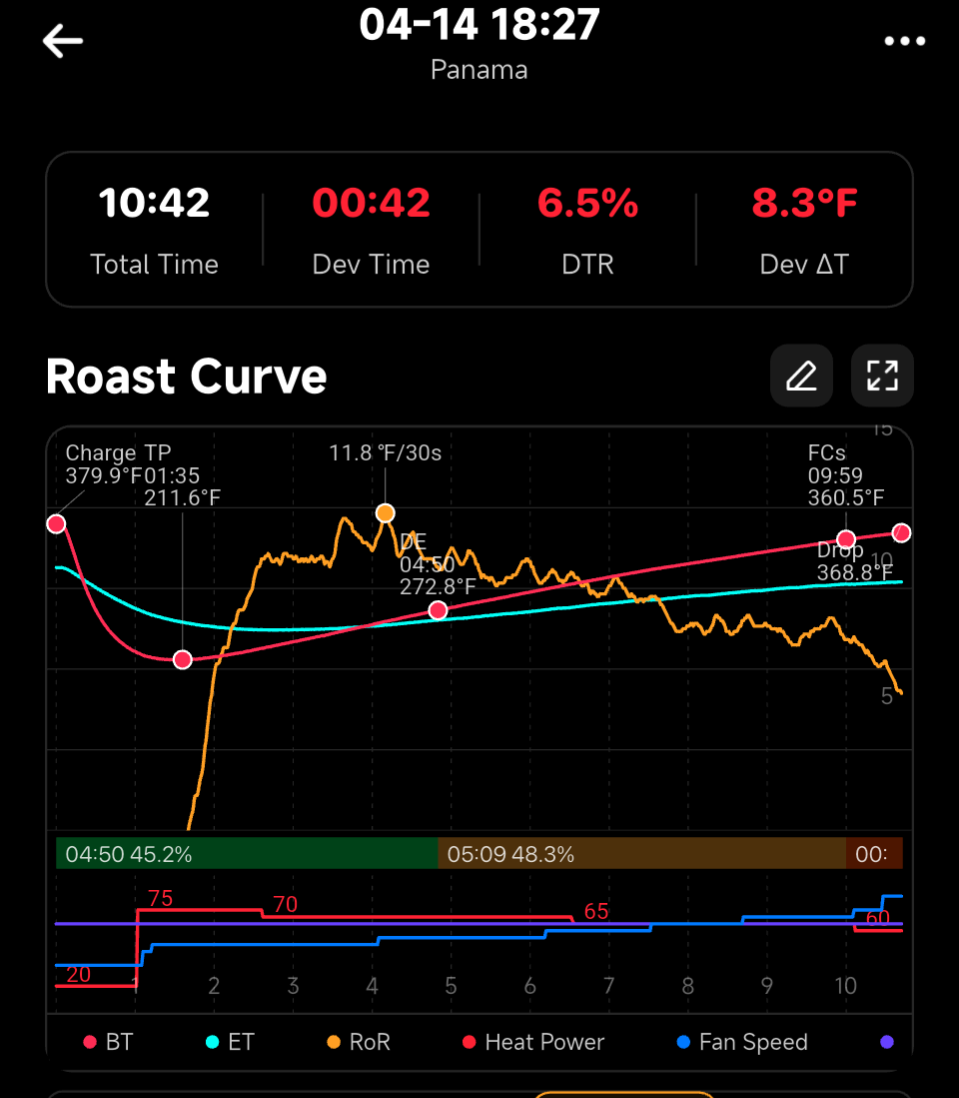Tap the dark red development phase bar
The image size is (959, 1098).
coord(874,854)
